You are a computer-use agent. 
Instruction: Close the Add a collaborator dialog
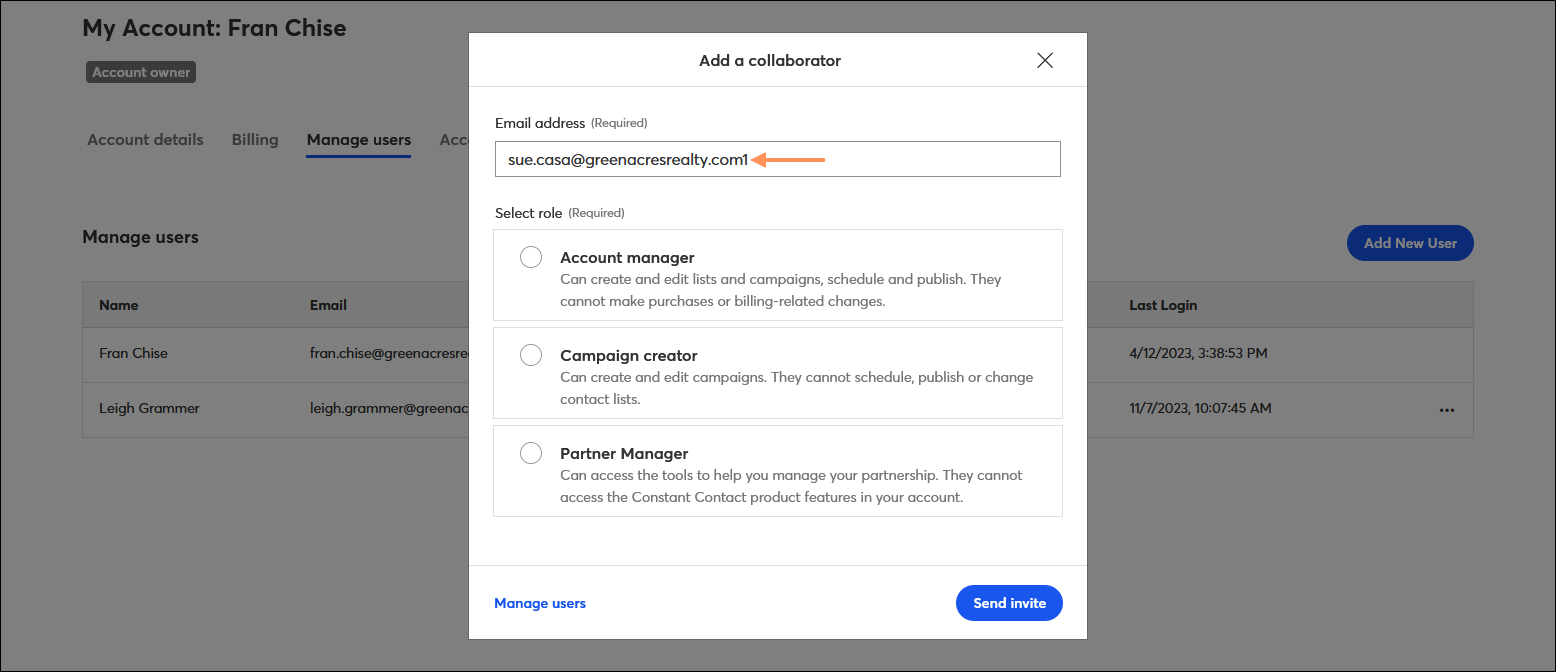1045,60
